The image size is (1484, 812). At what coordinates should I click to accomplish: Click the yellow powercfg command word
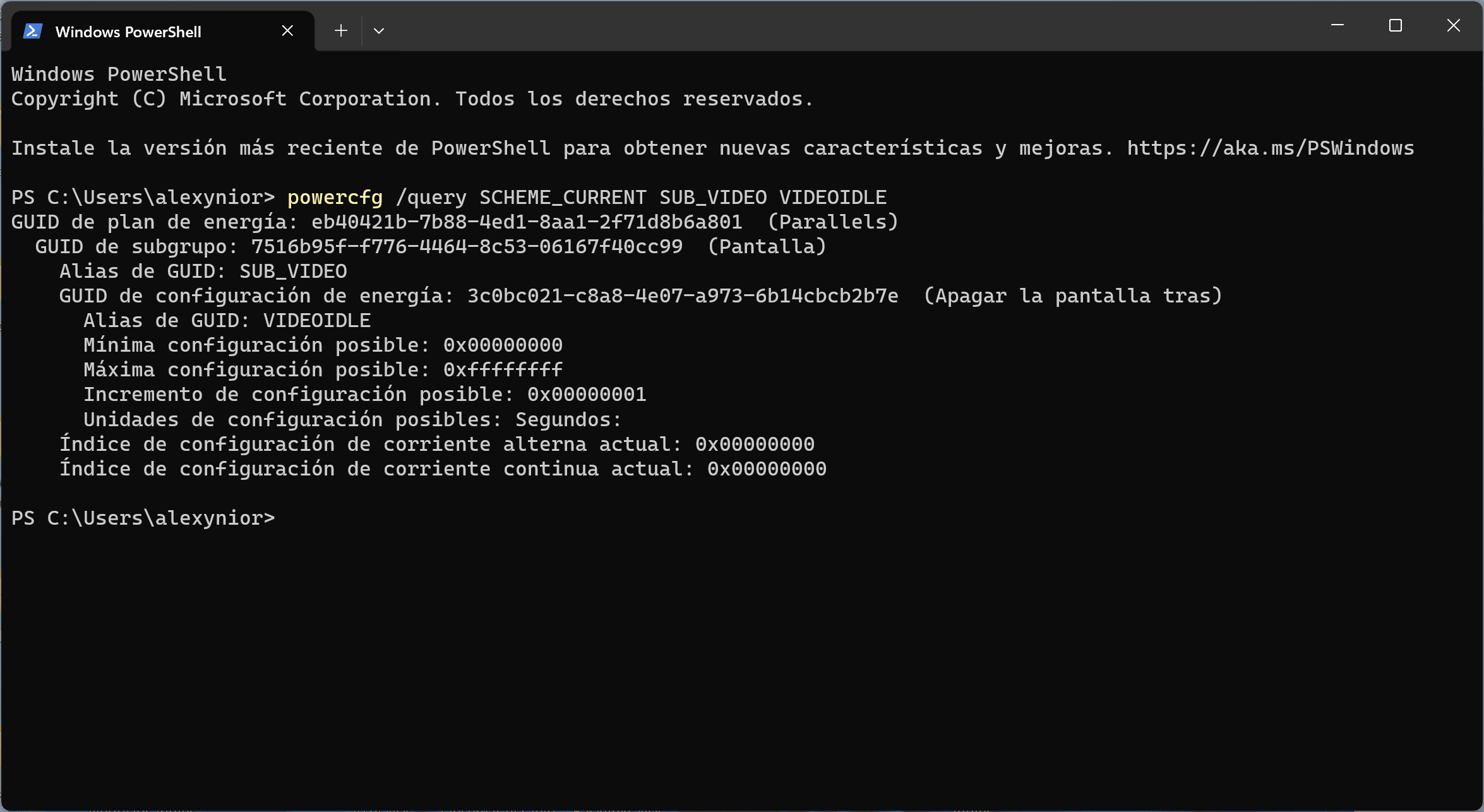[x=335, y=198]
